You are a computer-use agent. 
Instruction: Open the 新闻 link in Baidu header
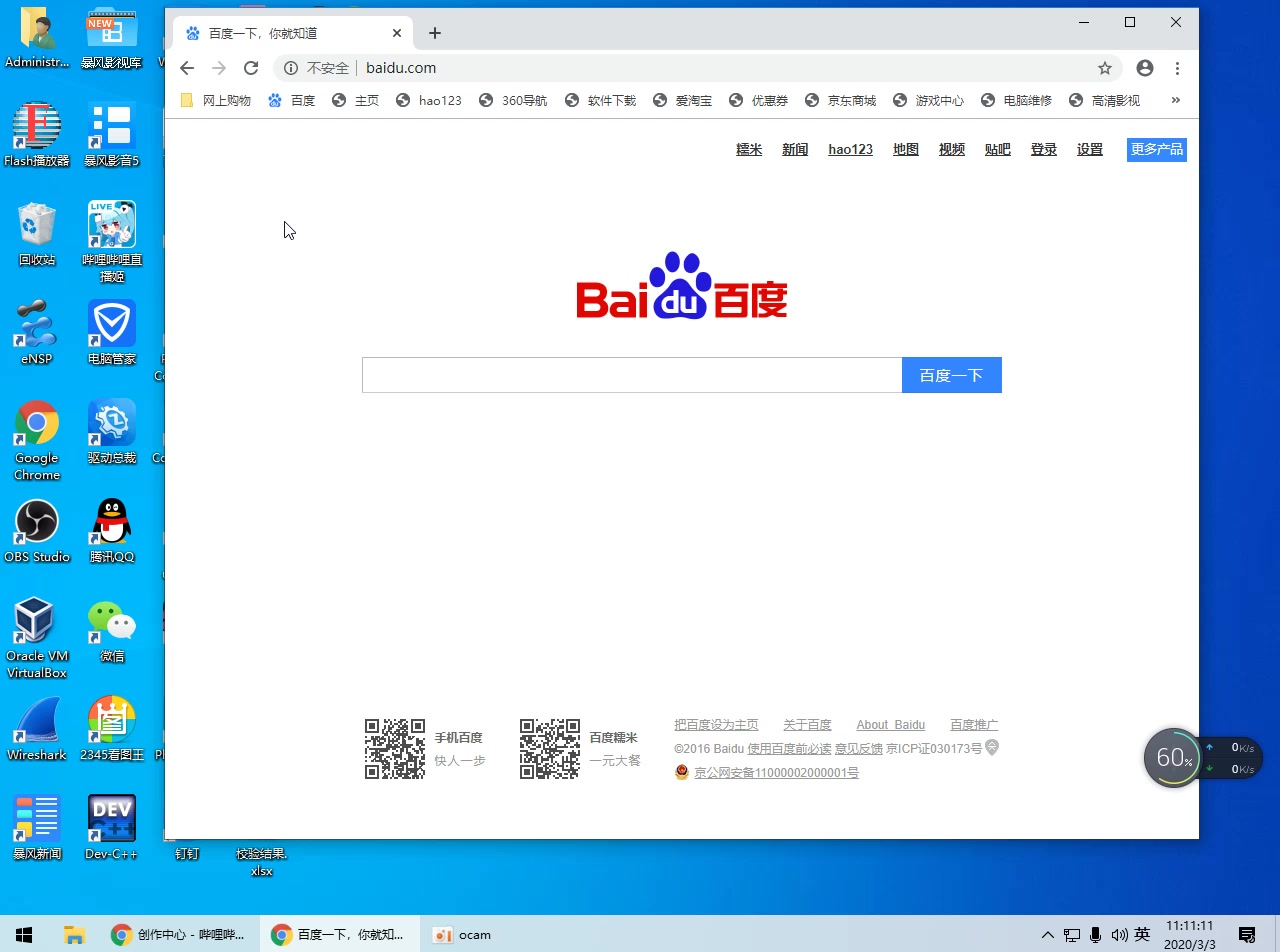(795, 149)
